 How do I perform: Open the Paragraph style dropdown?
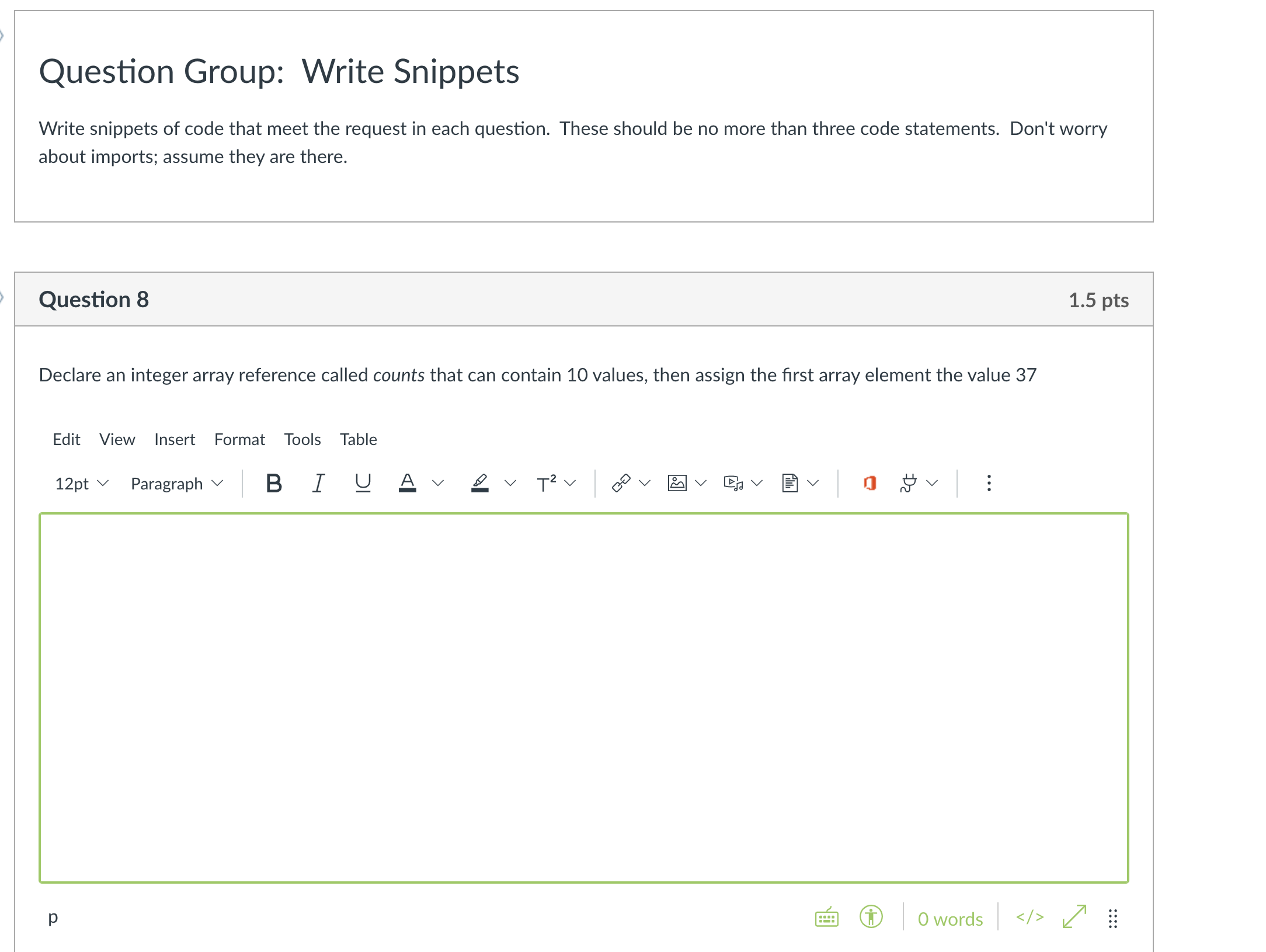pos(176,484)
